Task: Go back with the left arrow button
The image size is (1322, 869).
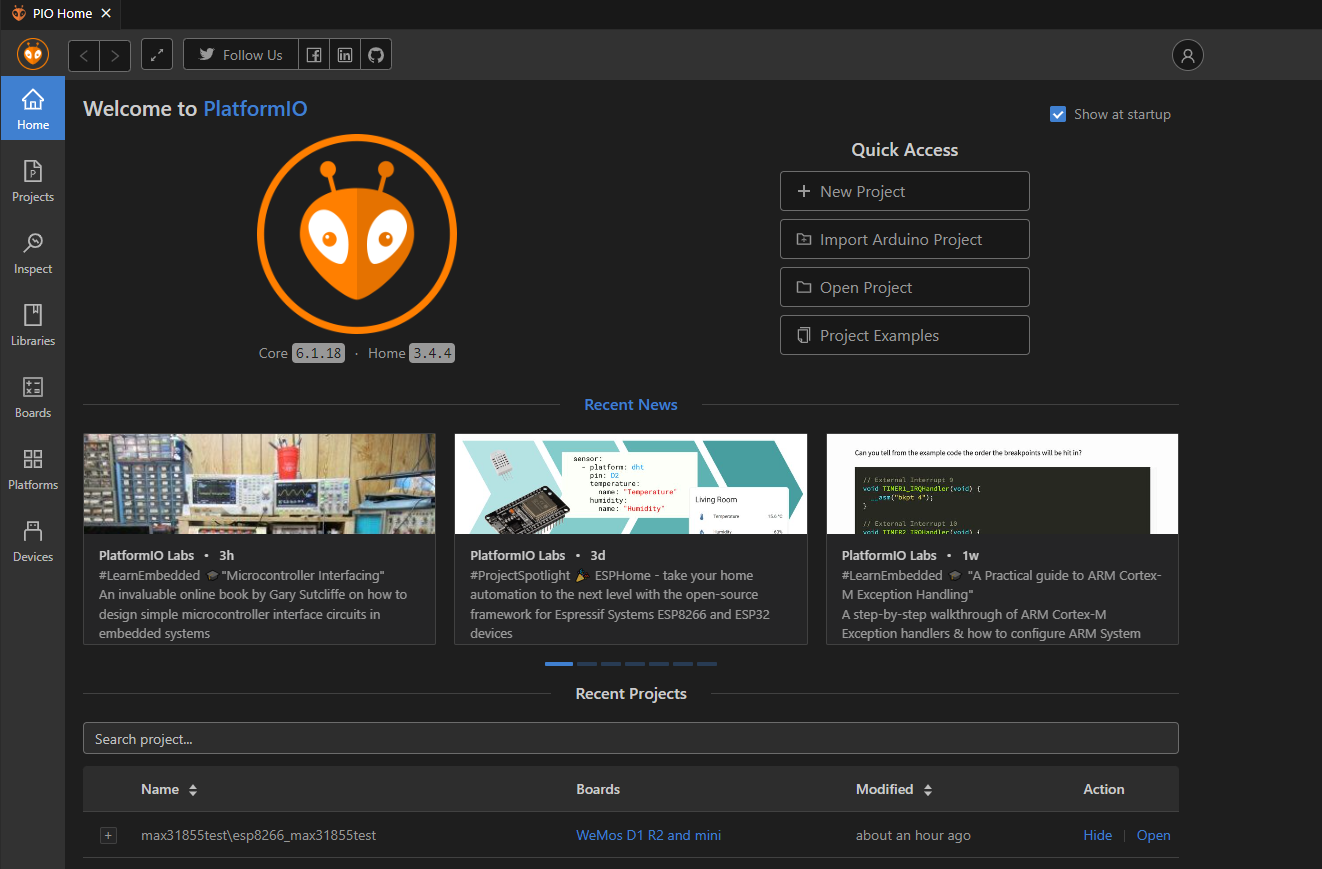Action: (84, 55)
